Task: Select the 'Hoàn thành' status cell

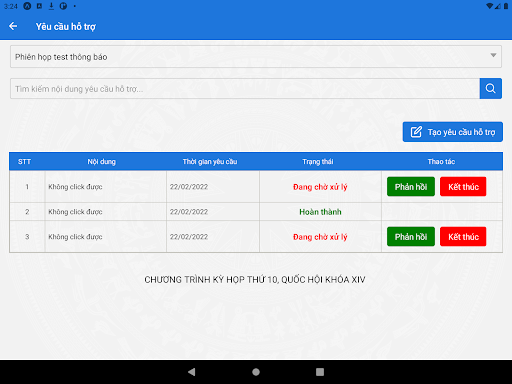Action: pos(320,212)
